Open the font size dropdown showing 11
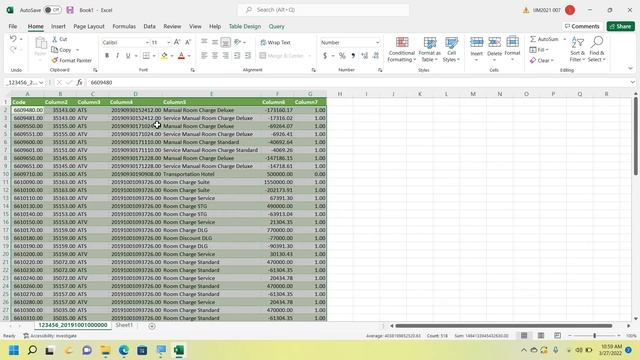Viewport: 640px width, 360px height. point(169,42)
